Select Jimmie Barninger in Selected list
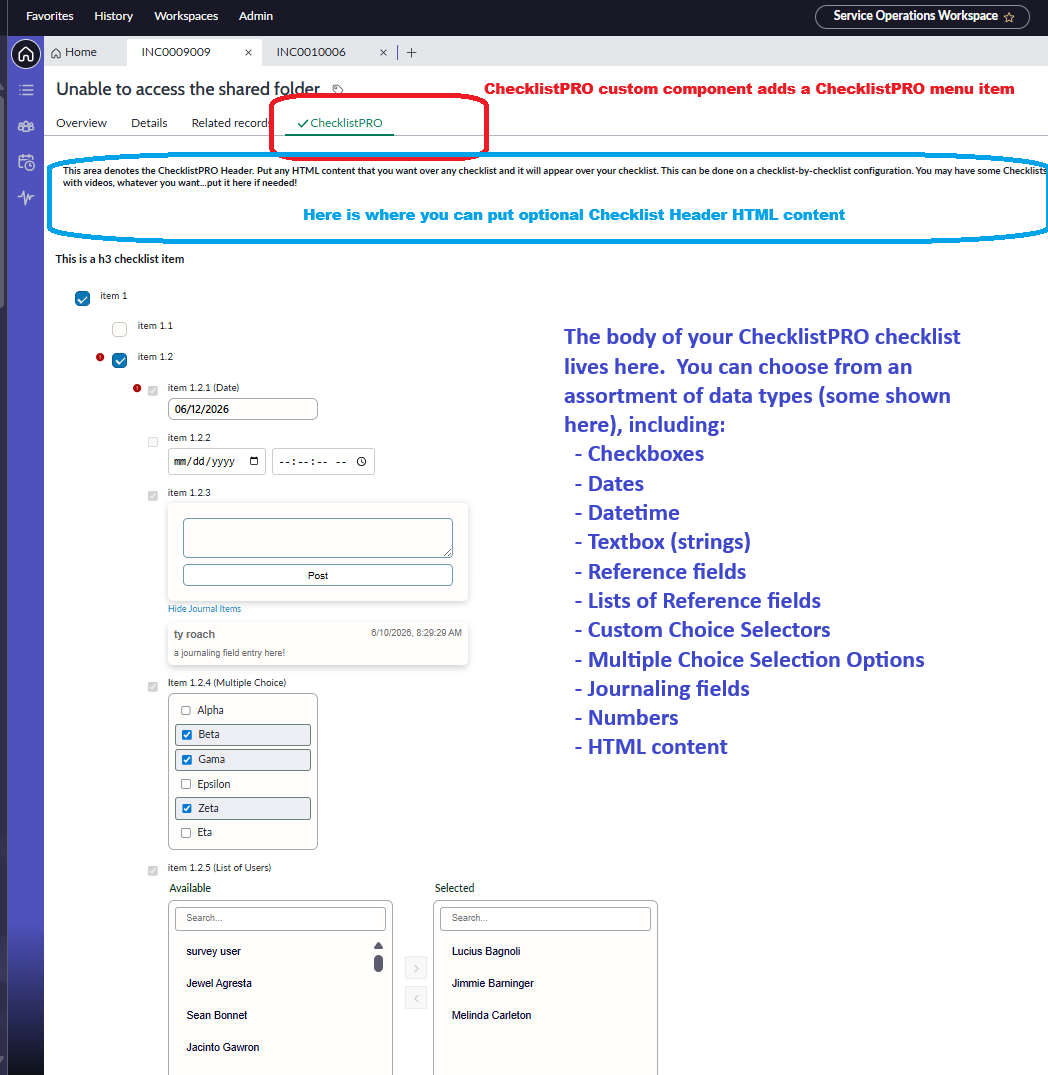 pos(493,983)
